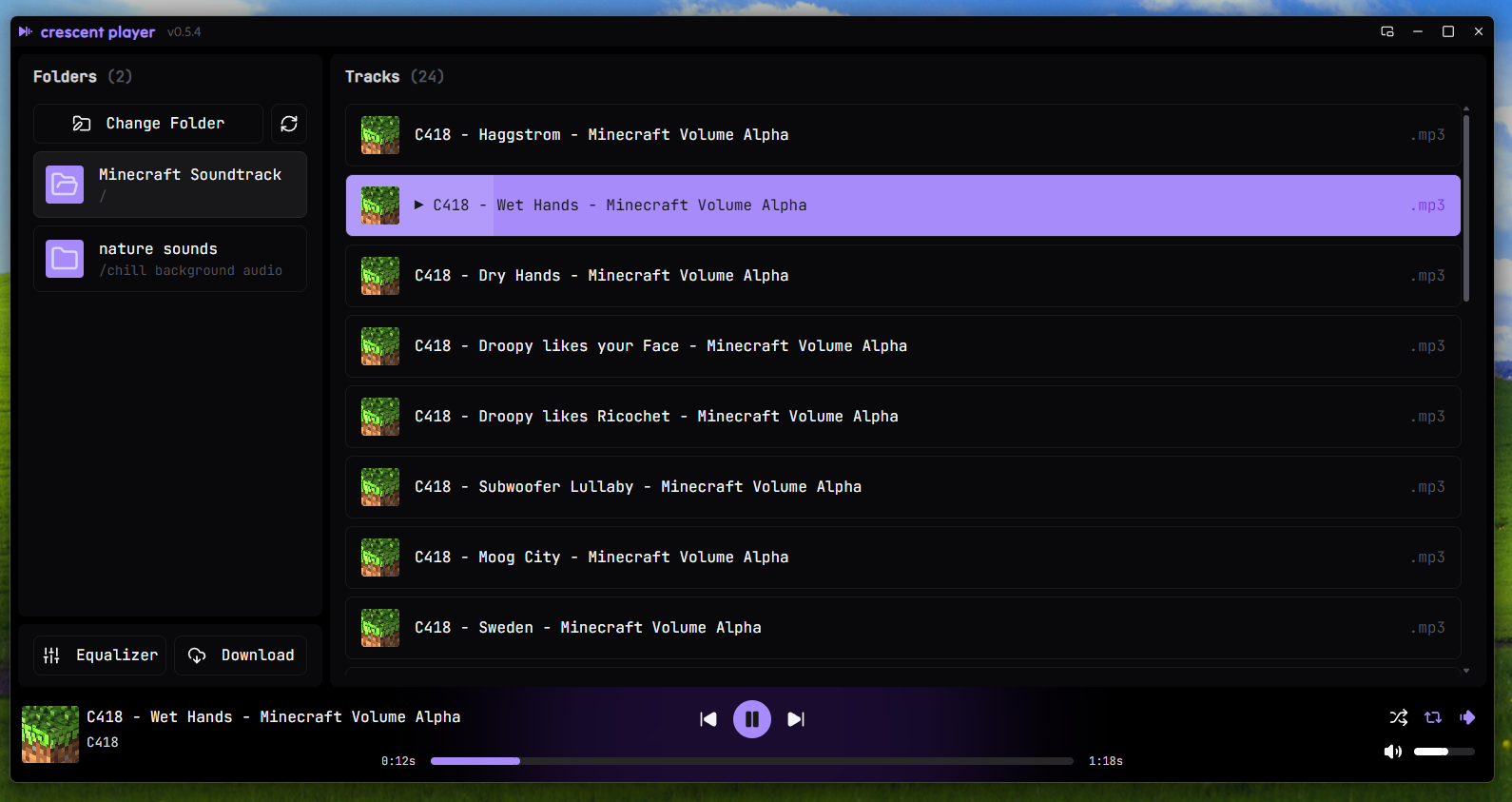The width and height of the screenshot is (1512, 802).
Task: Click the Subwoofer Lullaby album thumbnail
Action: point(380,487)
